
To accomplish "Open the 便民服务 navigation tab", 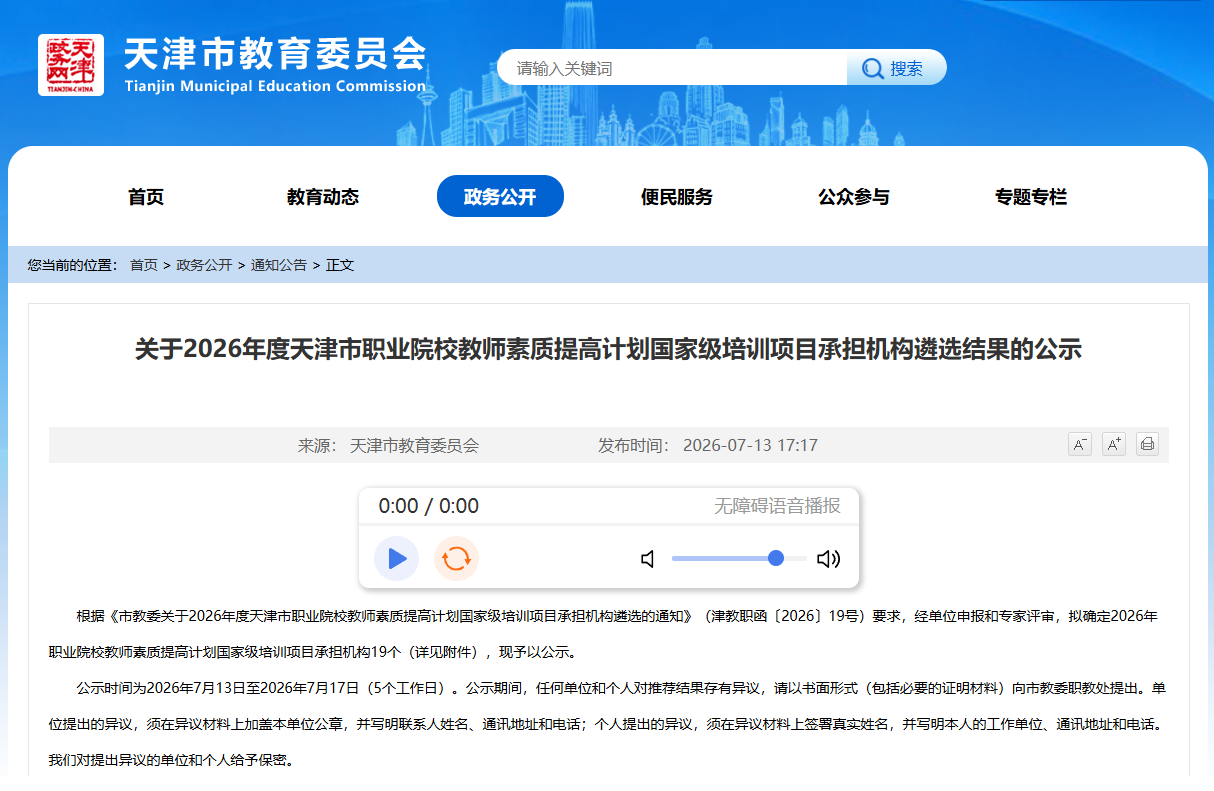I will point(677,197).
